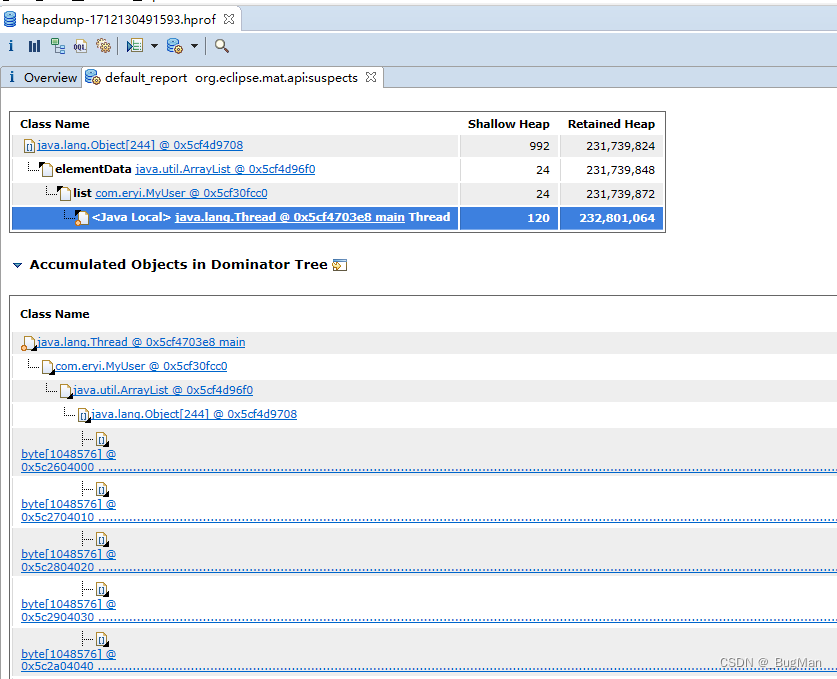This screenshot has height=679, width=837.
Task: Collapse the Accumulated Objects in Dominator Tree section
Action: 18,265
